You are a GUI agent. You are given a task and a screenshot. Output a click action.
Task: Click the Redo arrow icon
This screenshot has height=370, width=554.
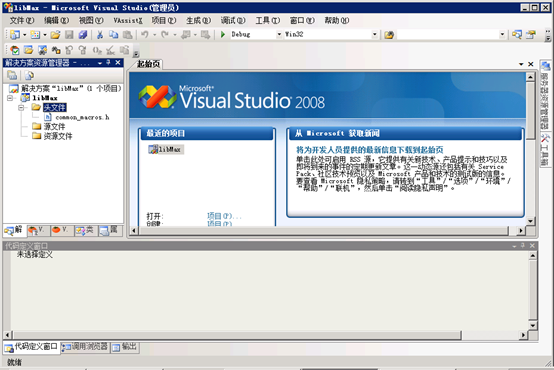point(165,34)
